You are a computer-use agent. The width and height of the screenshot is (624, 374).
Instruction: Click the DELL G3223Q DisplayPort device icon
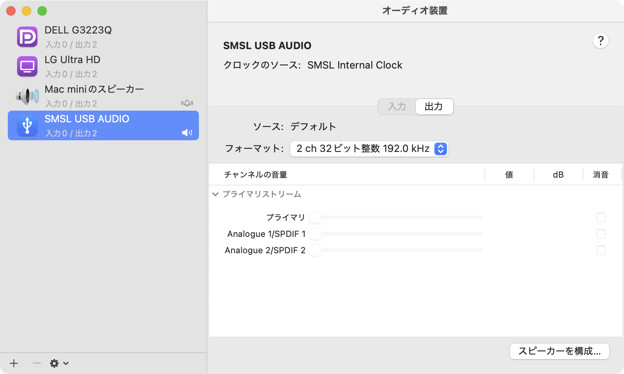click(x=27, y=37)
